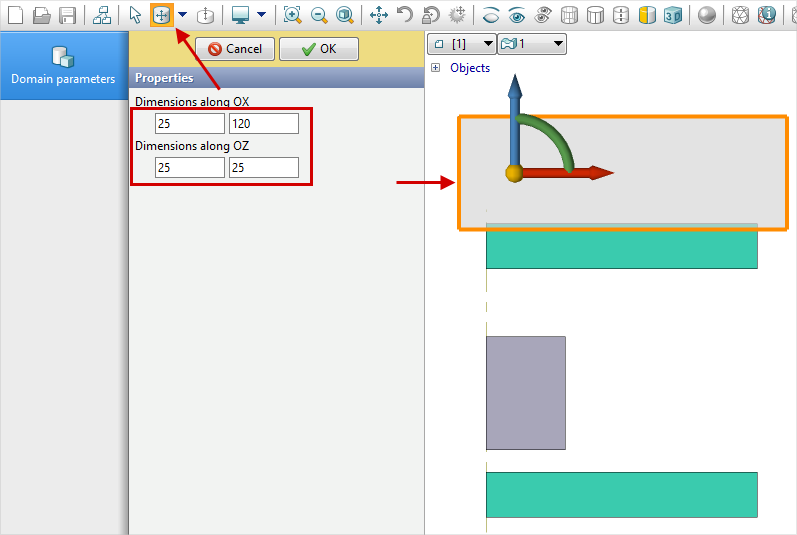
Task: Confirm with the OK button
Action: 318,49
